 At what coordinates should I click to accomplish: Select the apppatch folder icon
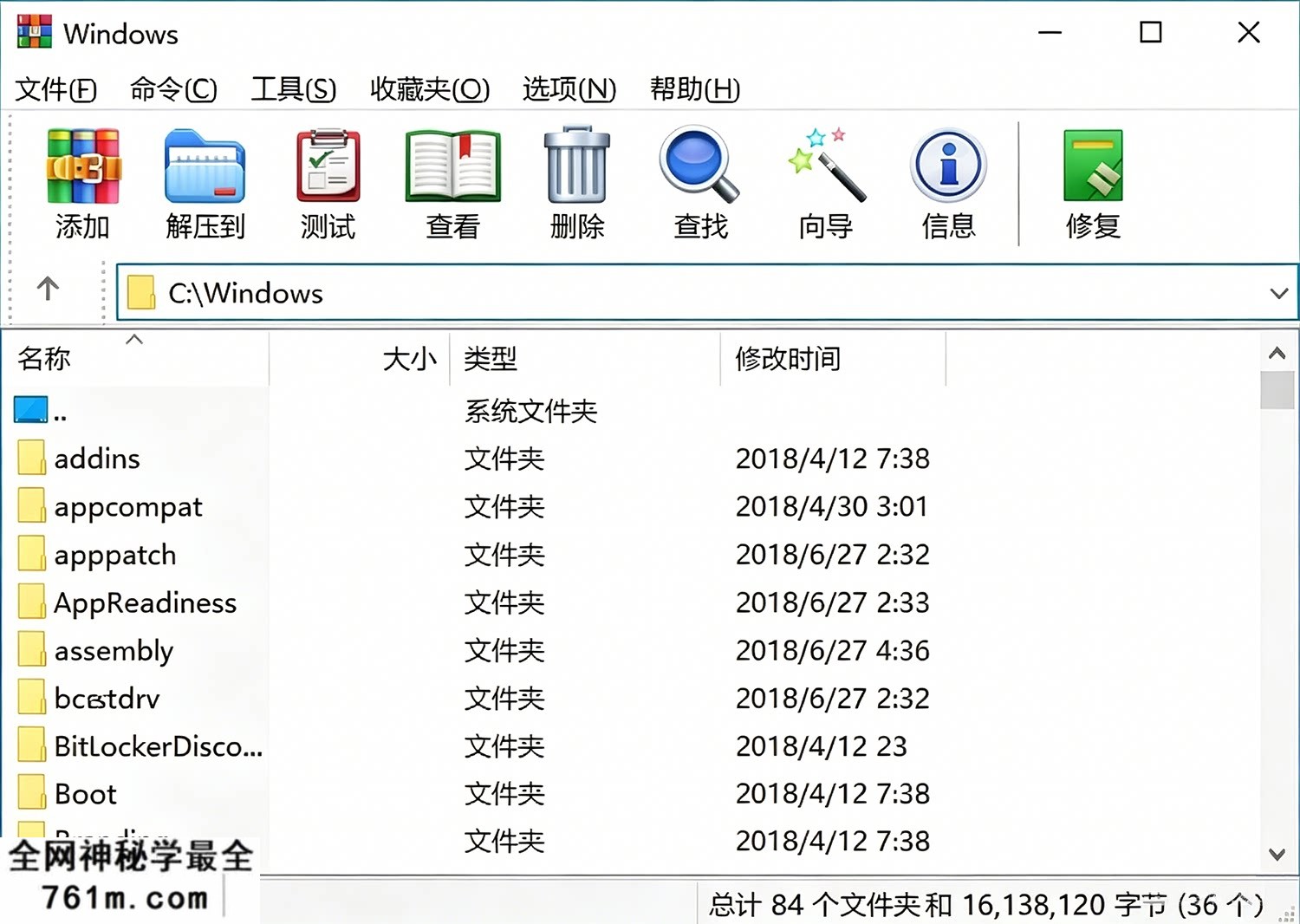coord(32,553)
